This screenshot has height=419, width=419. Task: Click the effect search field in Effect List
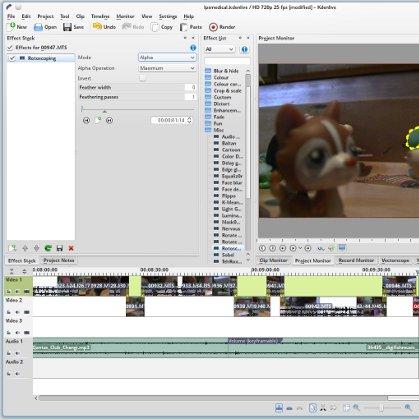click(x=227, y=61)
